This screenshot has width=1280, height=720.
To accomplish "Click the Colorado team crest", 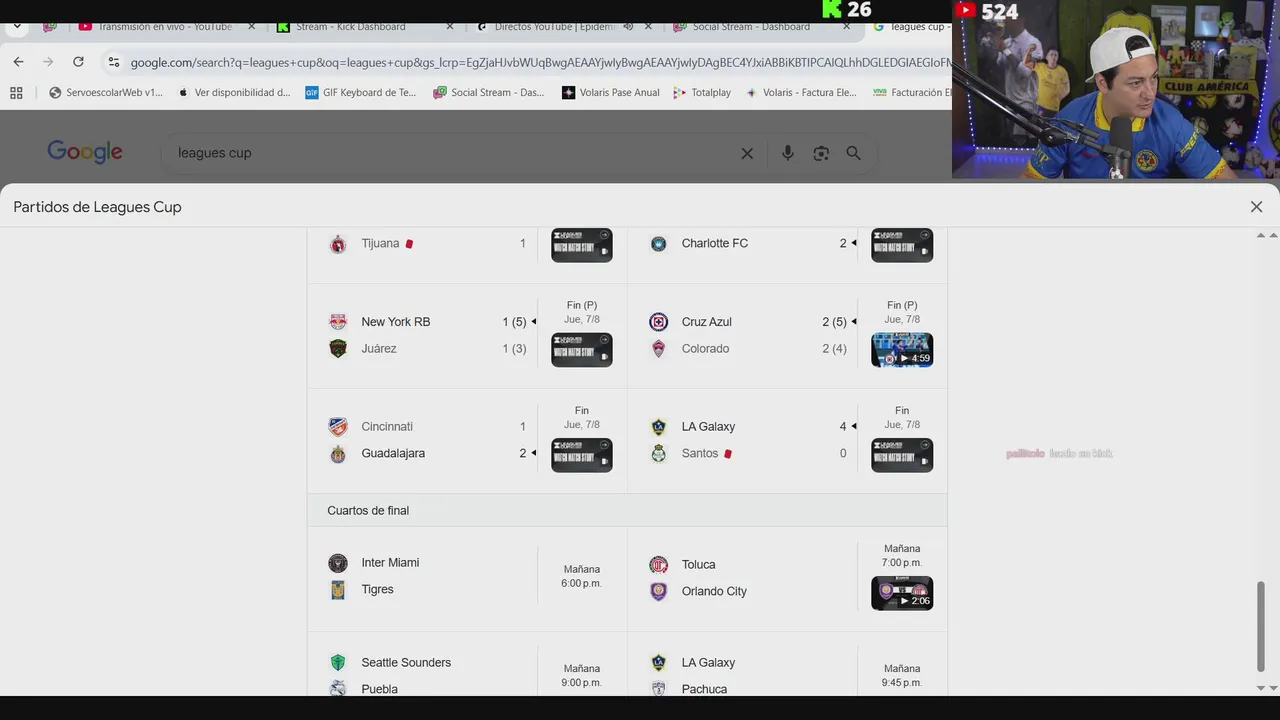I will [658, 349].
